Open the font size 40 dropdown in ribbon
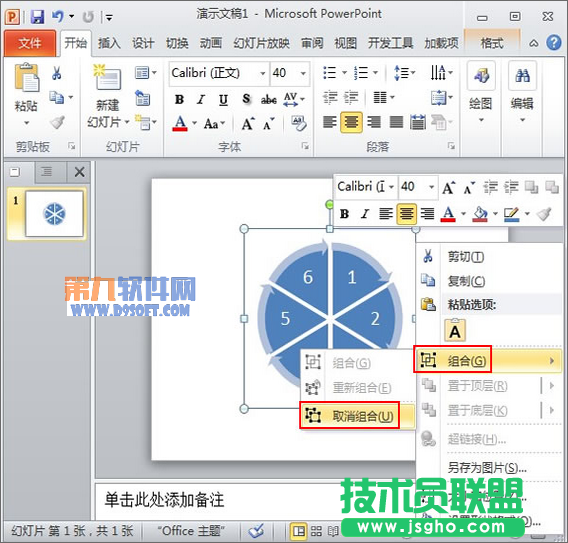 click(303, 73)
